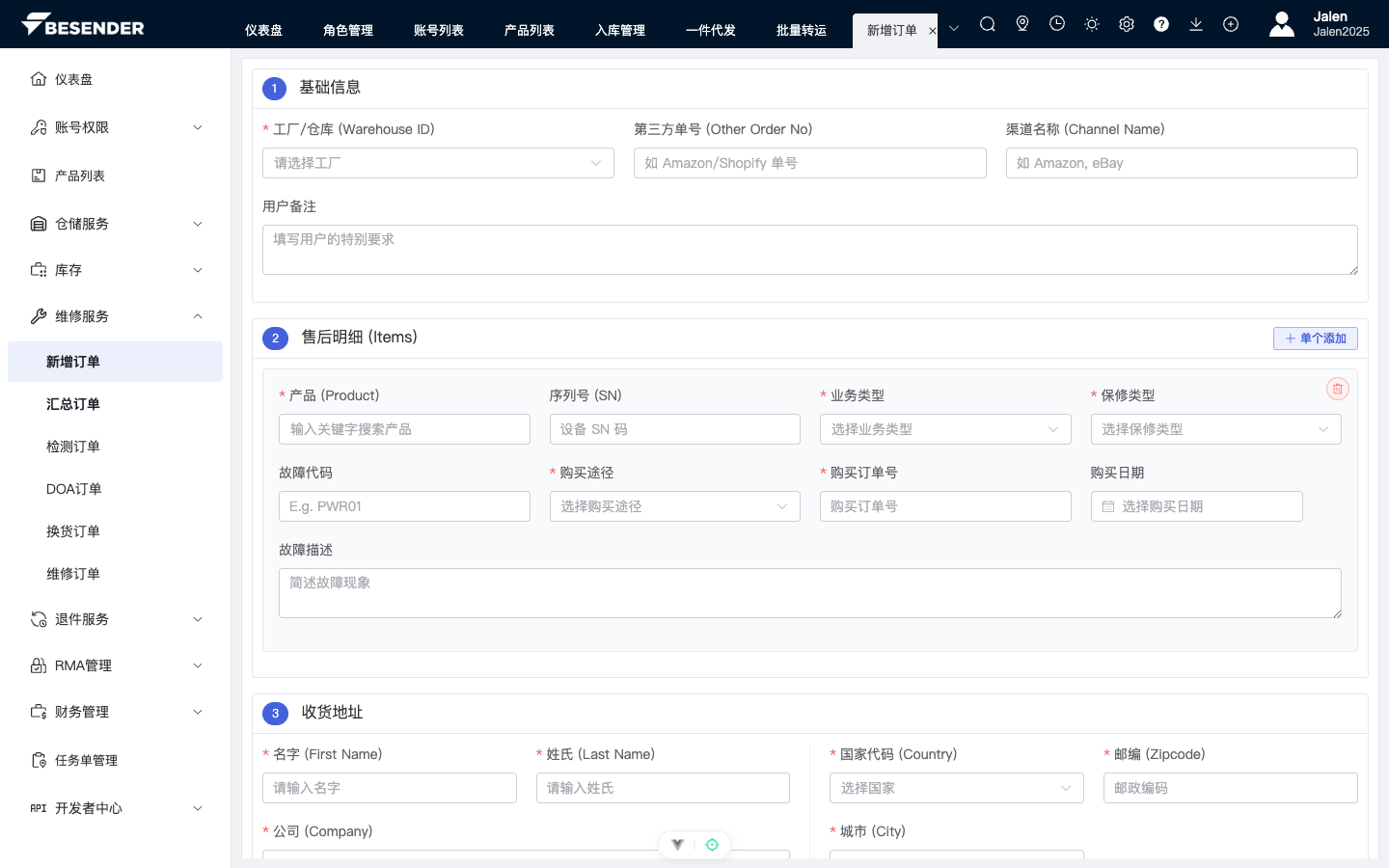Screen dimensions: 1389x868
Task: Open the 选择国家 country dropdown
Action: click(x=956, y=788)
